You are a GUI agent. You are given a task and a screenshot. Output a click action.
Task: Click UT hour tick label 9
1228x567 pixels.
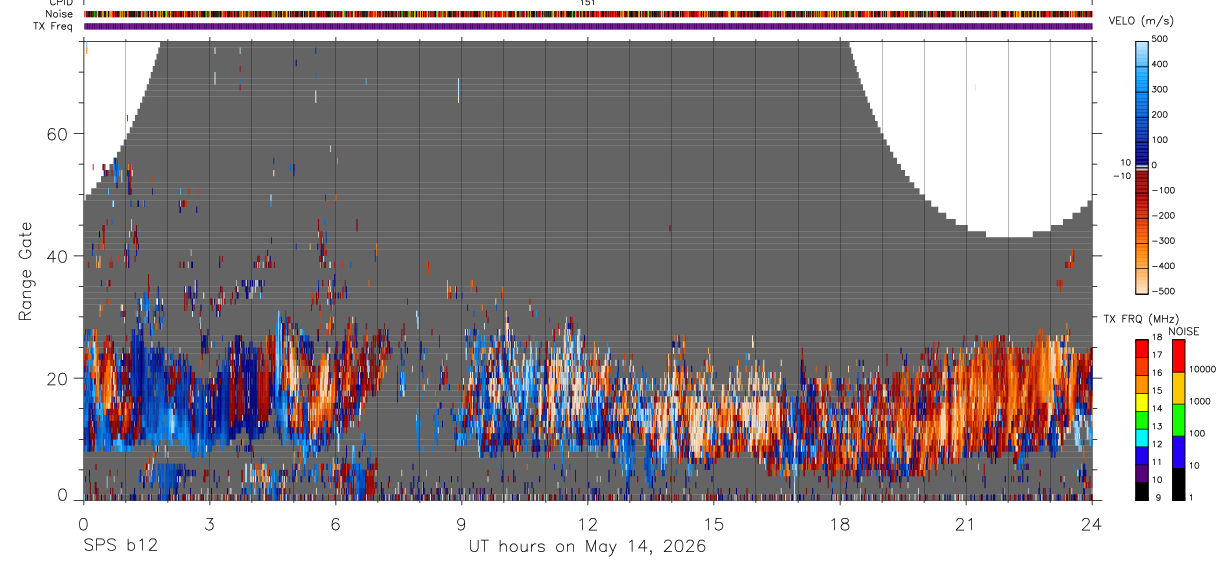[x=461, y=524]
